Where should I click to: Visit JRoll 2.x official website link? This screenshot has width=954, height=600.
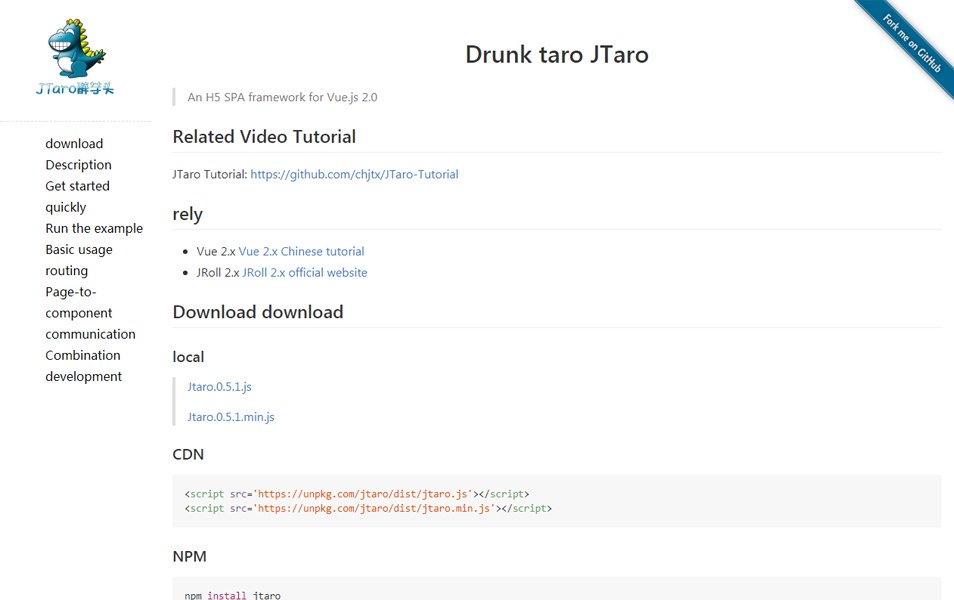click(x=305, y=273)
